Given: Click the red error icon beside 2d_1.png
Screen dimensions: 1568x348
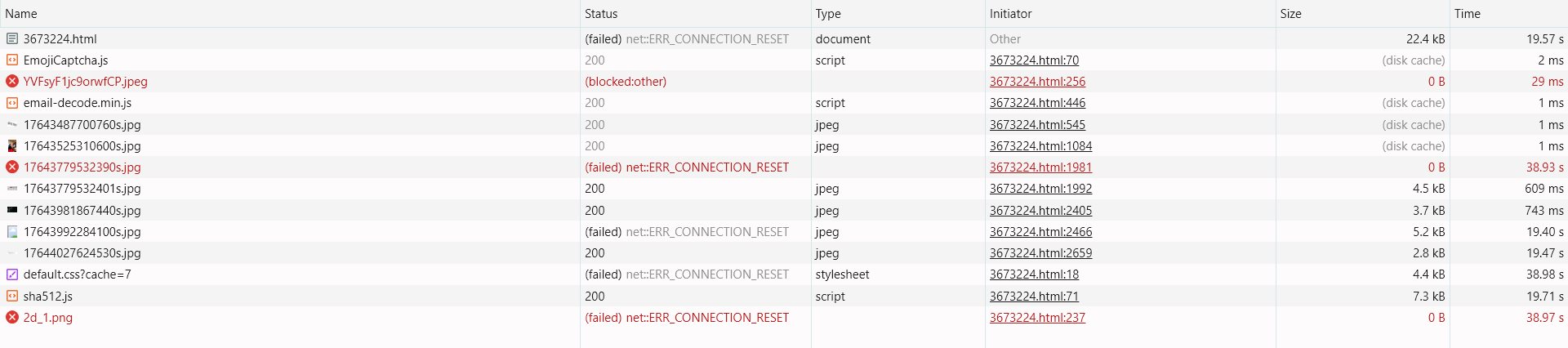Looking at the screenshot, I should point(11,317).
